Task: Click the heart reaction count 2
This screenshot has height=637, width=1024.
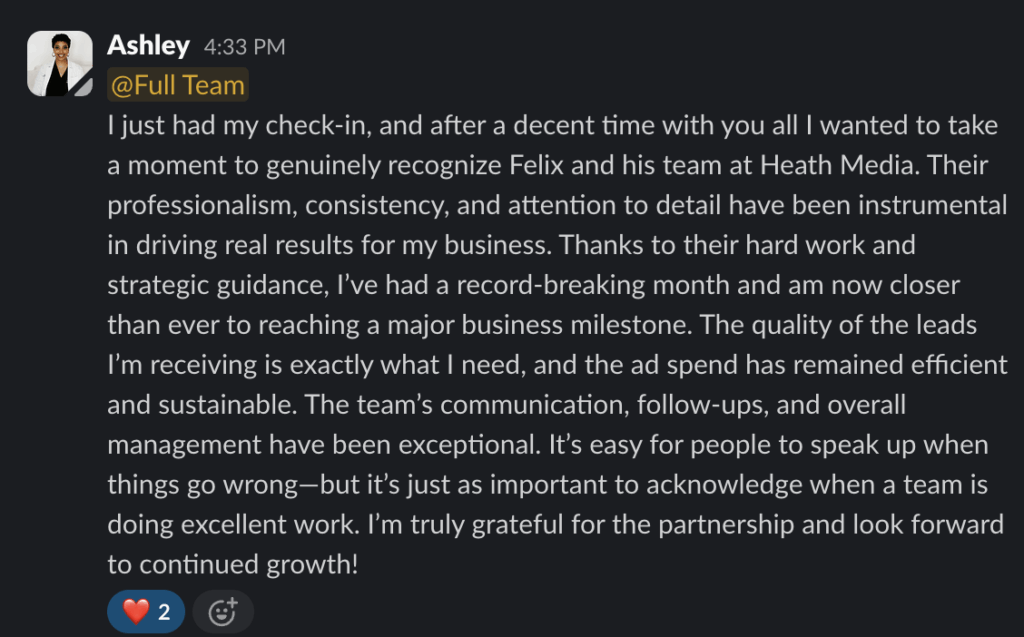Action: tap(164, 612)
